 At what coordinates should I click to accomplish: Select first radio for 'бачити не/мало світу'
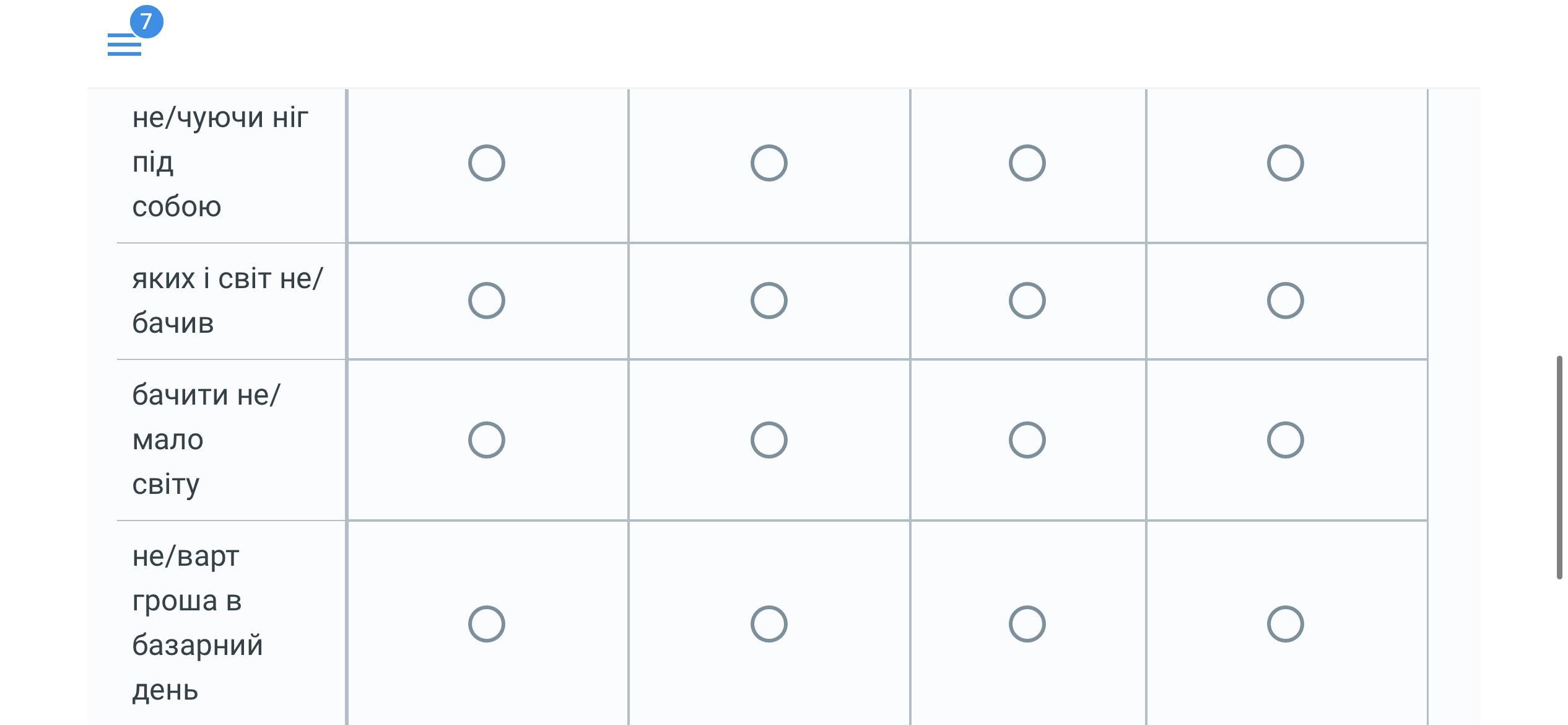(487, 440)
